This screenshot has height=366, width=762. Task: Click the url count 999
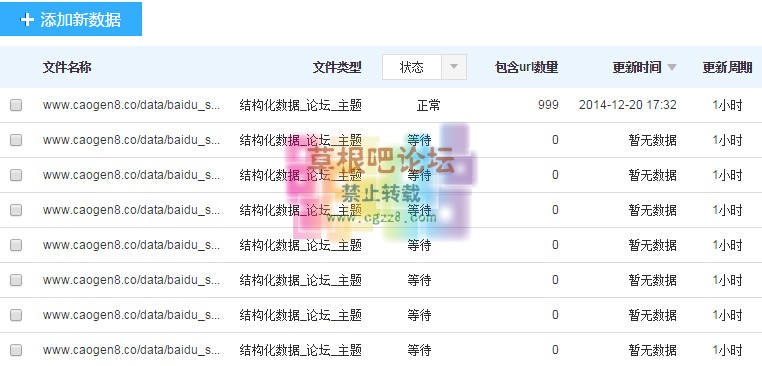(x=548, y=105)
